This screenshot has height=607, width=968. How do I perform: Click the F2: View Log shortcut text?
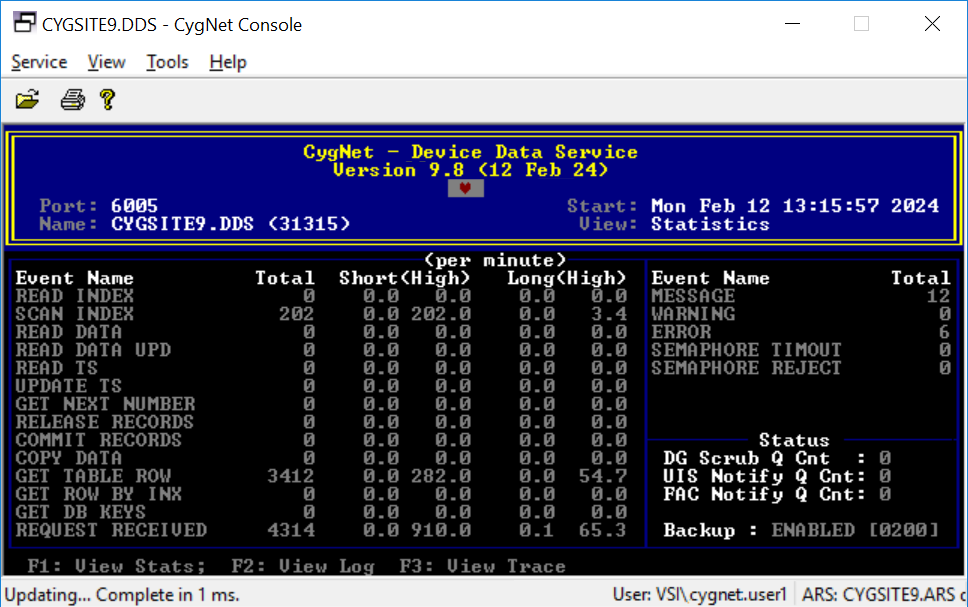[302, 566]
